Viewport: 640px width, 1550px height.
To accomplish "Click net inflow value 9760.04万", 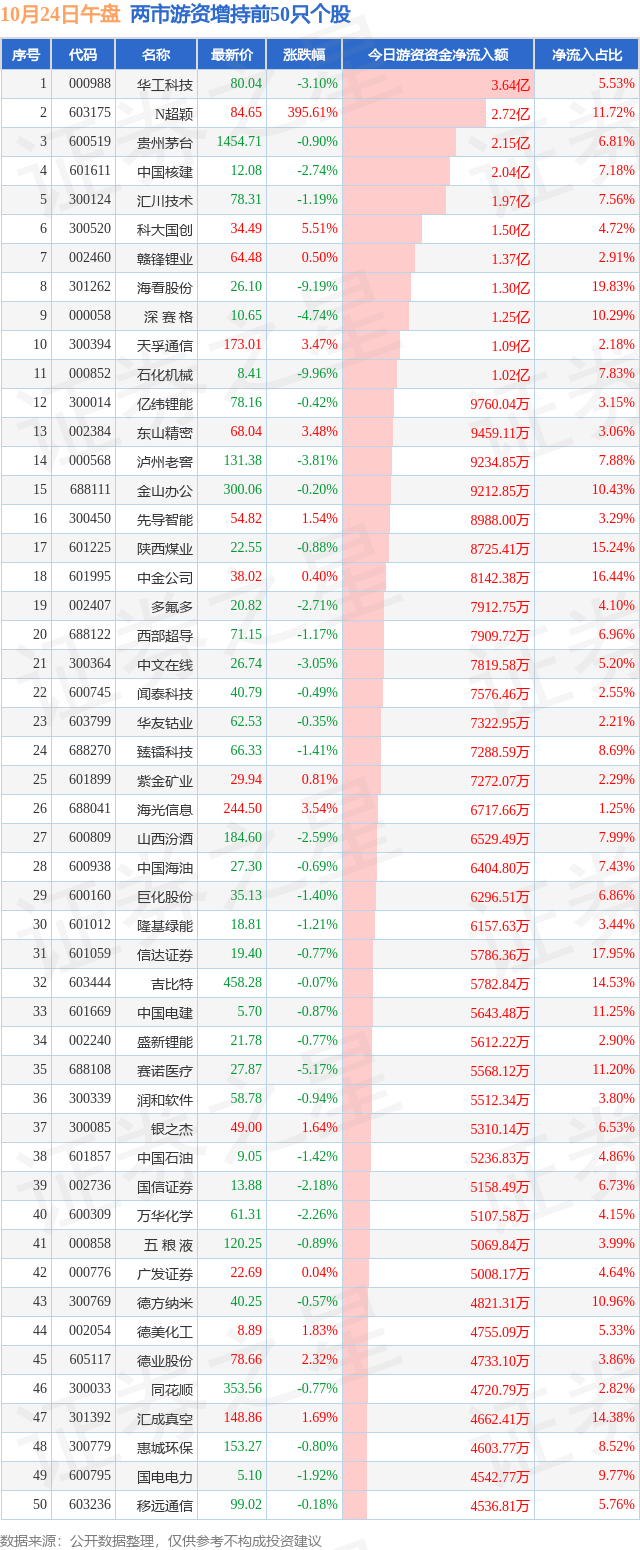I will 500,404.
